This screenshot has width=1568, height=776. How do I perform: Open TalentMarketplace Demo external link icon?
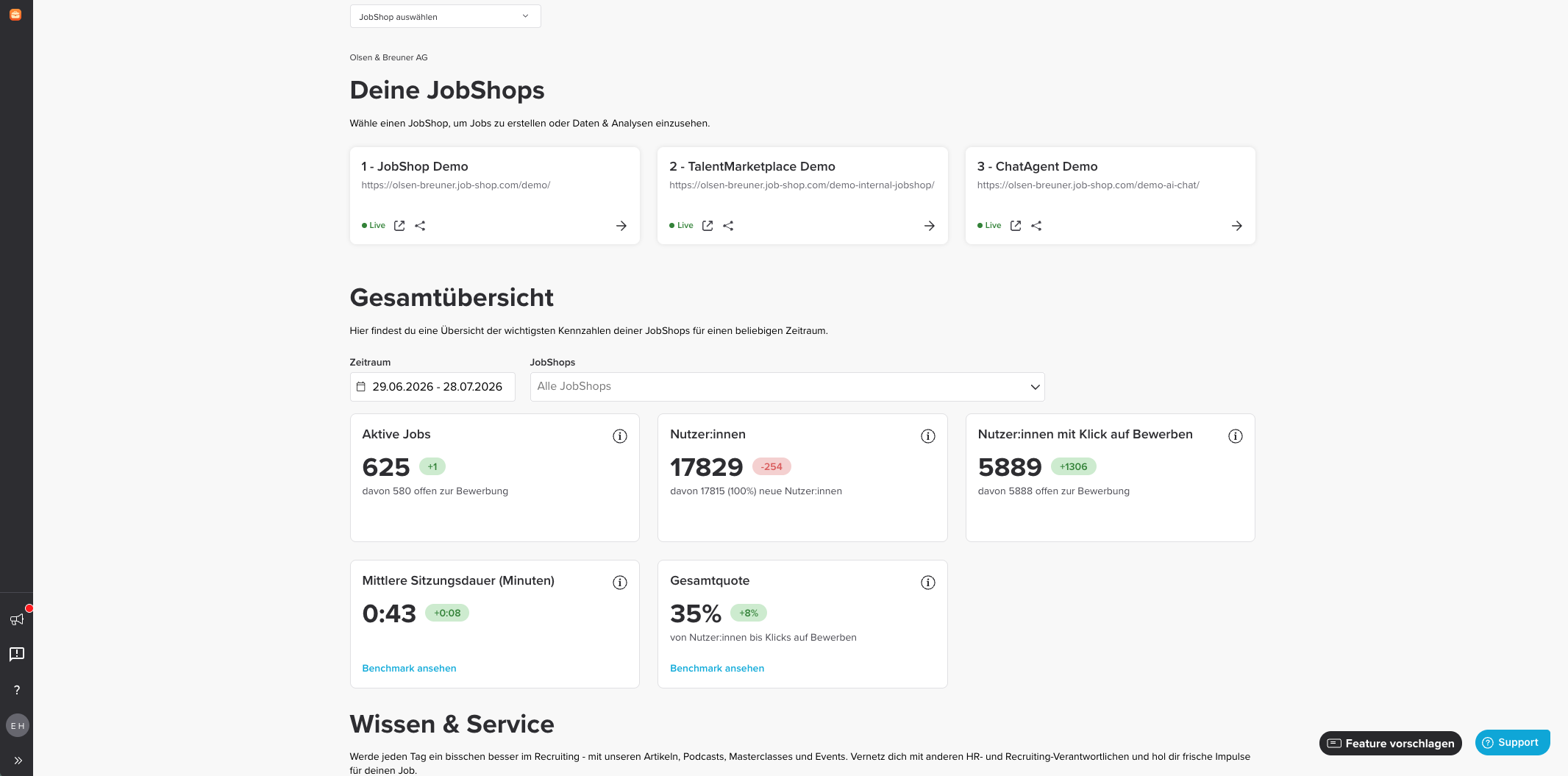708,226
